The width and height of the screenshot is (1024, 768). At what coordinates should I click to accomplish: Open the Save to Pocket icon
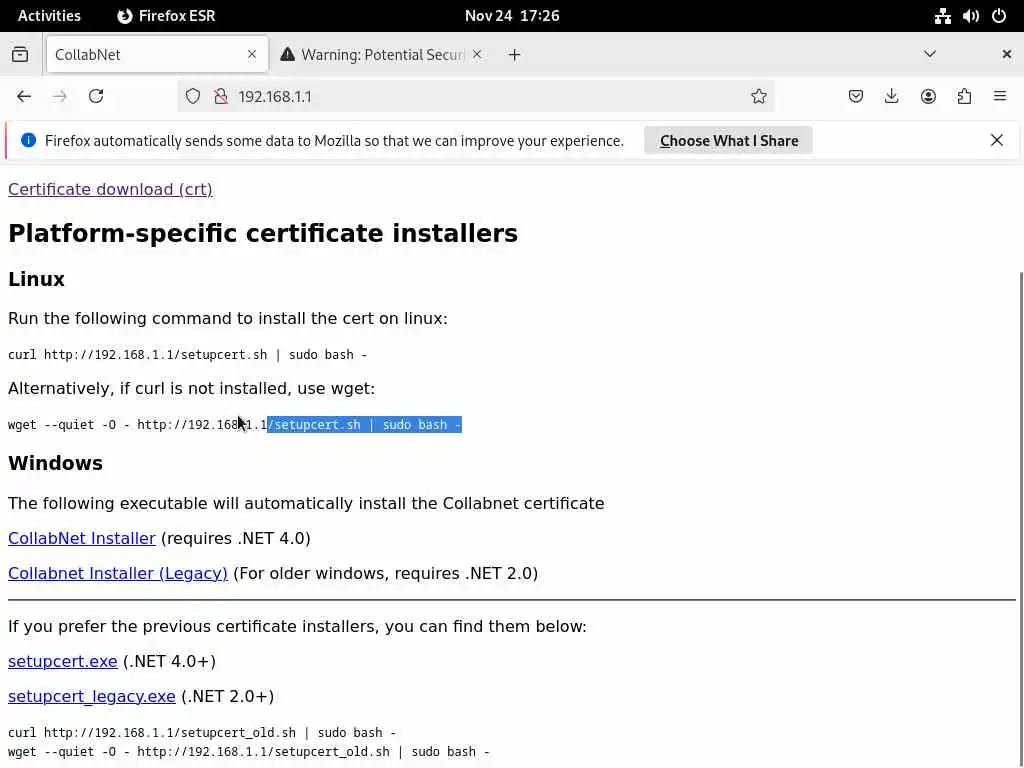856,97
